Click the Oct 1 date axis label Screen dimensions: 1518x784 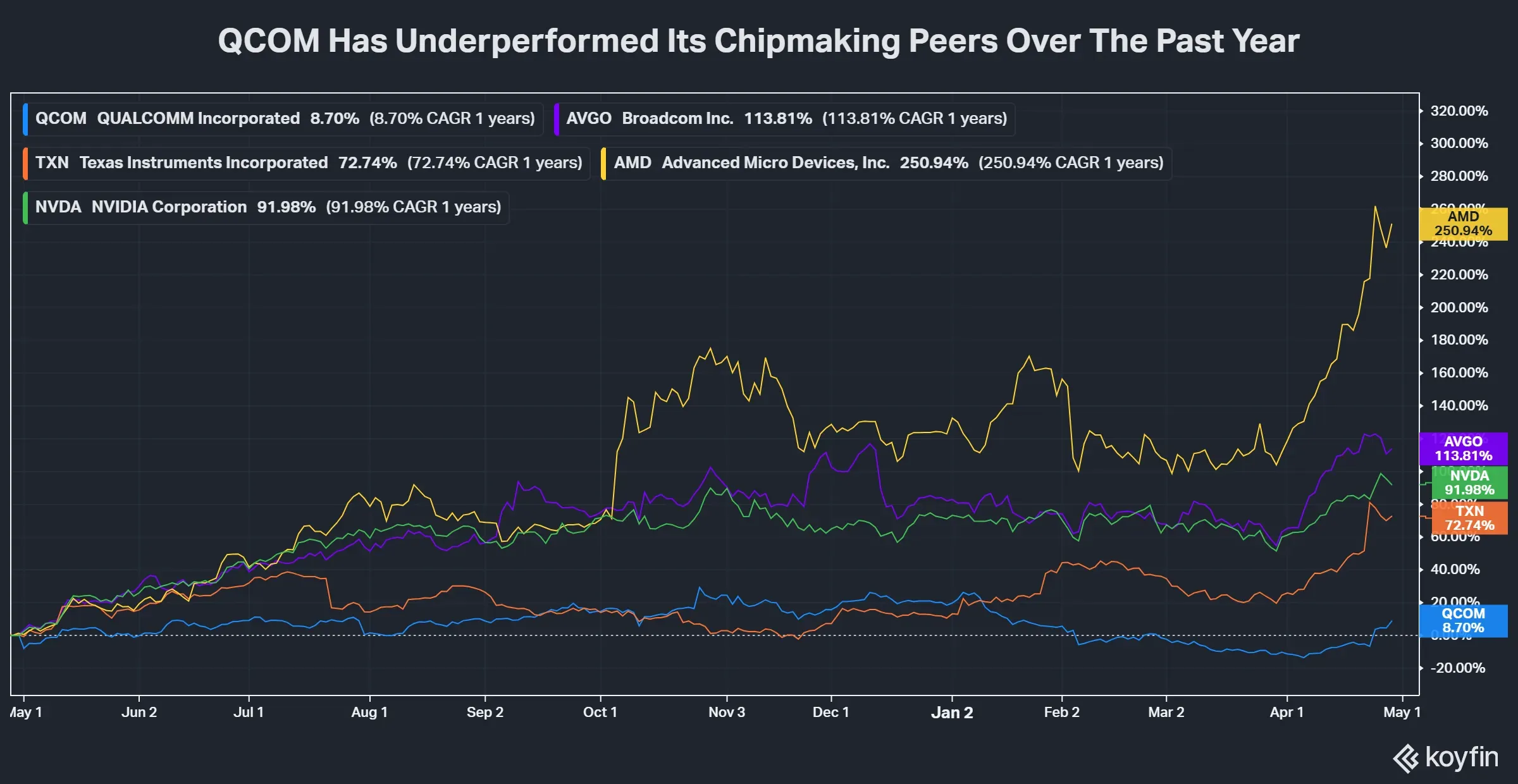[x=600, y=713]
